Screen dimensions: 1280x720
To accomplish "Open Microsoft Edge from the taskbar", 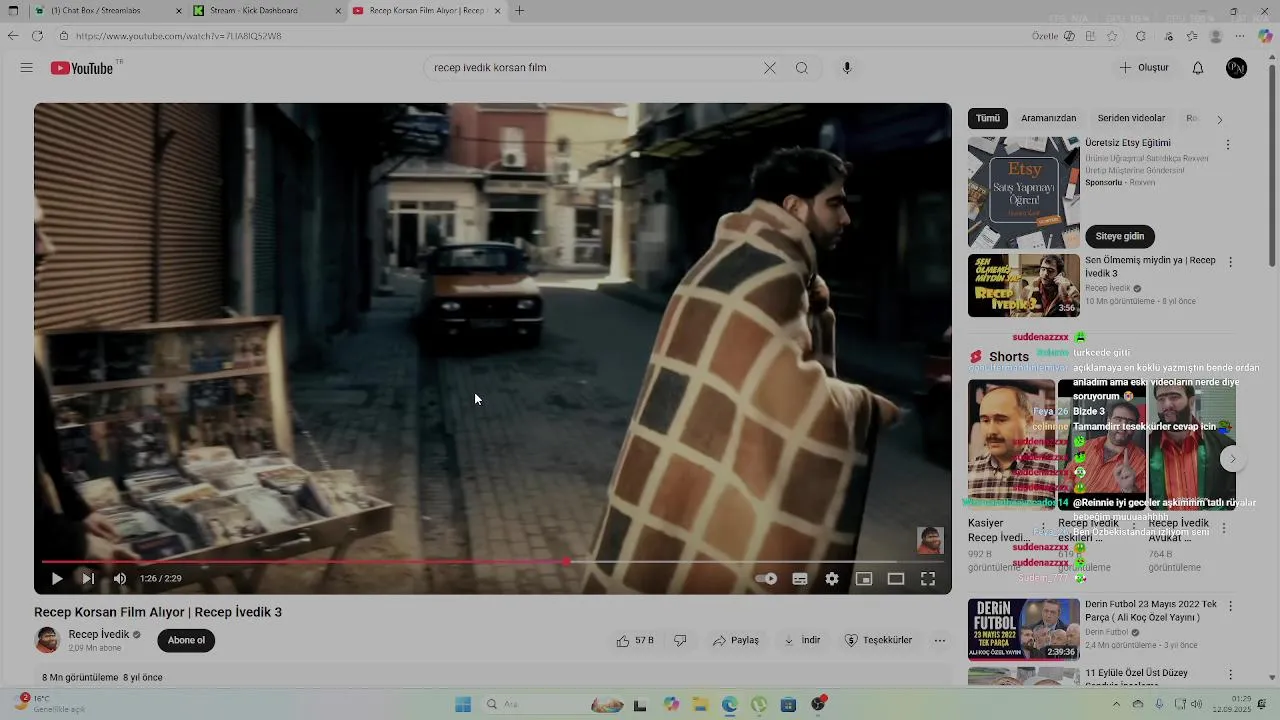I will 730,704.
